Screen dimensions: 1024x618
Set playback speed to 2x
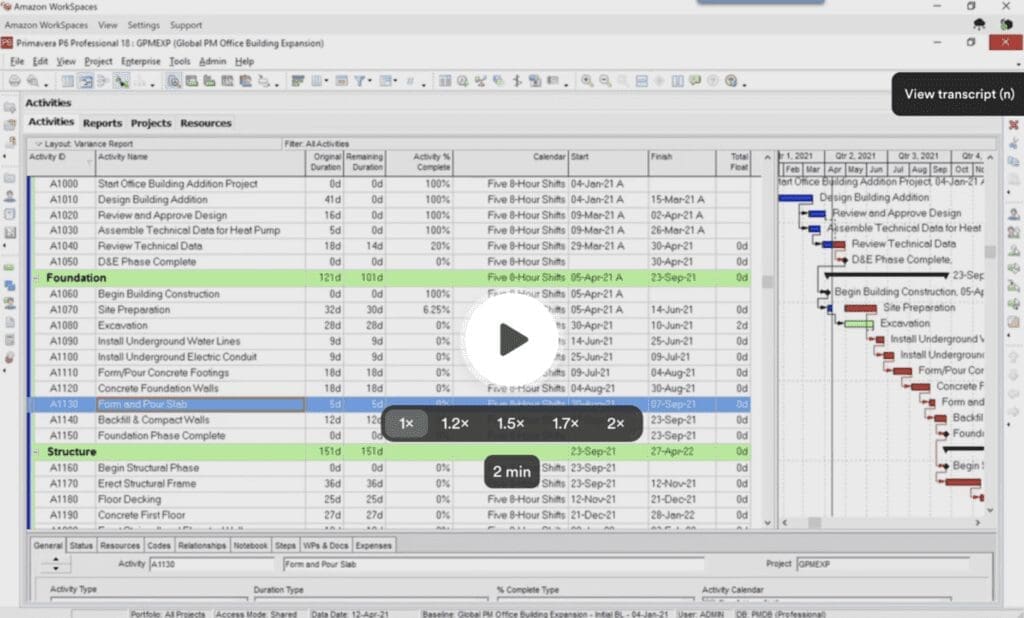615,423
